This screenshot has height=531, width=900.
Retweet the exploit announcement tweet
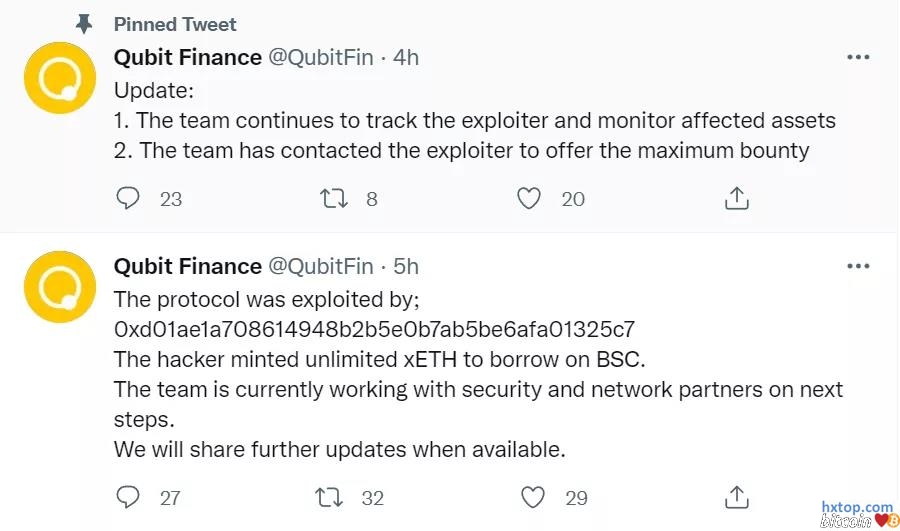[328, 497]
